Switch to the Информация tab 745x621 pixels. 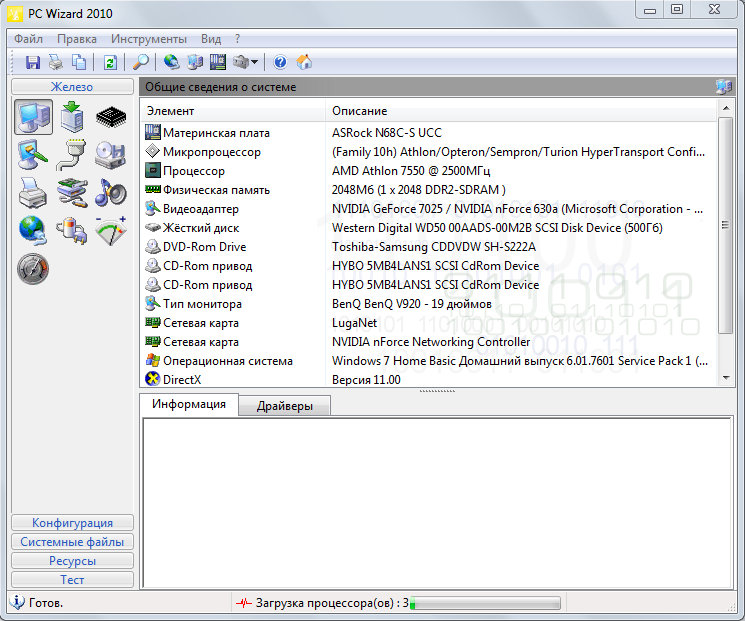point(189,404)
